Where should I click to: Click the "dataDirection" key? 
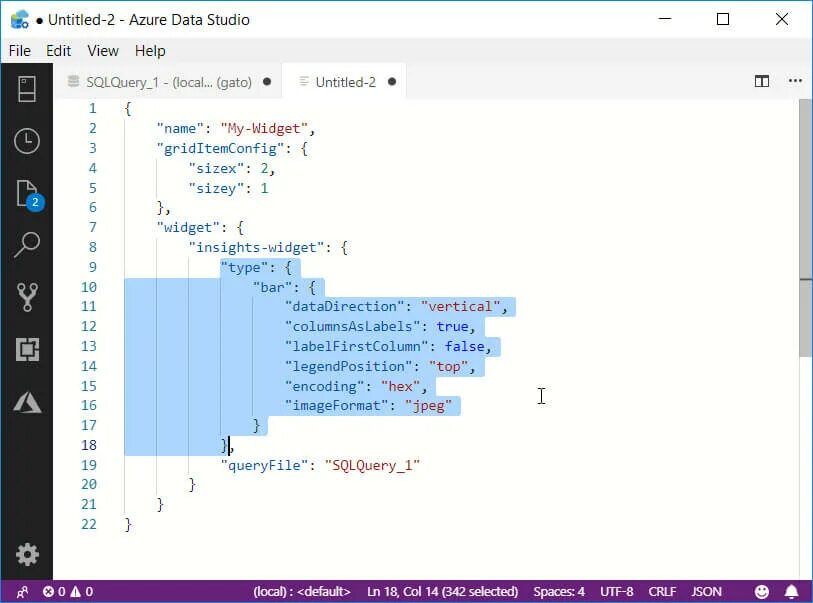point(345,306)
